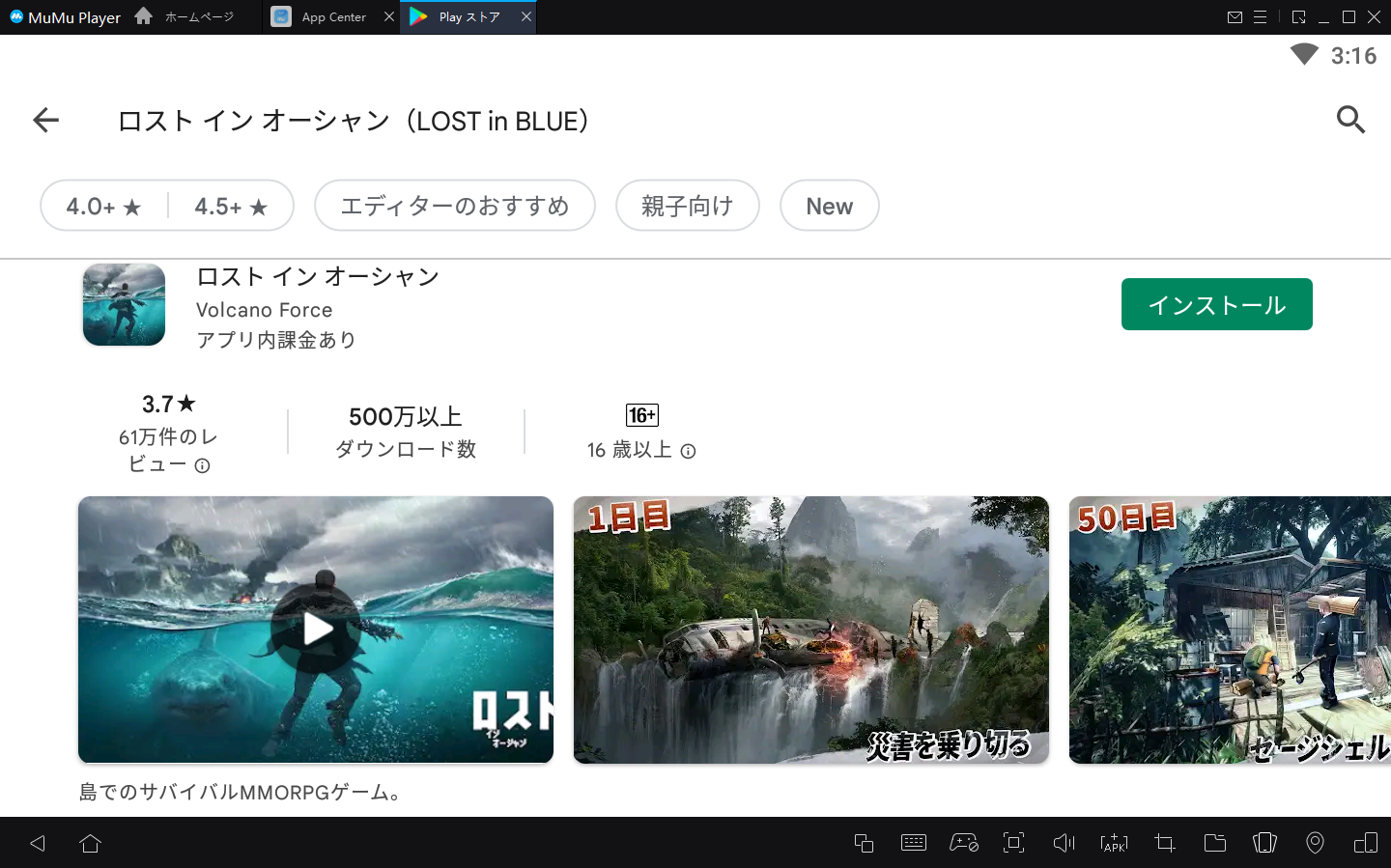Show review info icon next to レビュー
This screenshot has height=868, width=1391.
tap(202, 465)
